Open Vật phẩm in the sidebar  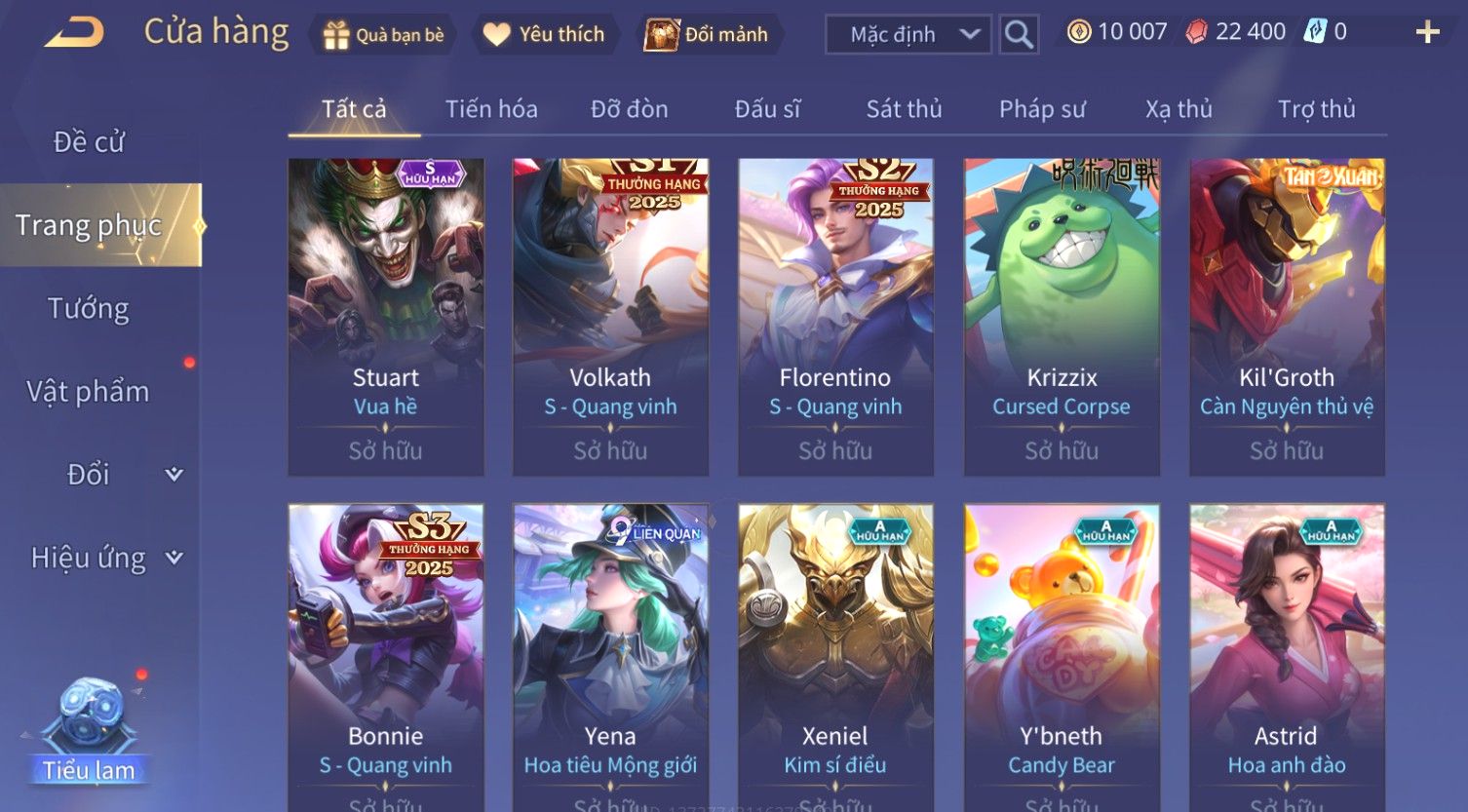tap(88, 391)
